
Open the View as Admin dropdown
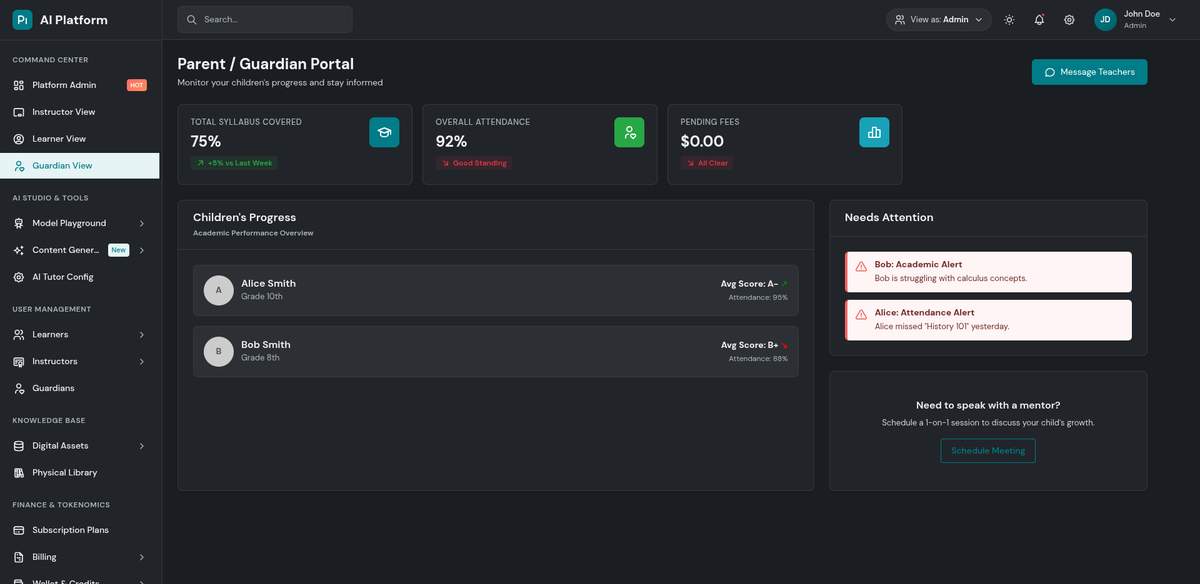tap(938, 20)
